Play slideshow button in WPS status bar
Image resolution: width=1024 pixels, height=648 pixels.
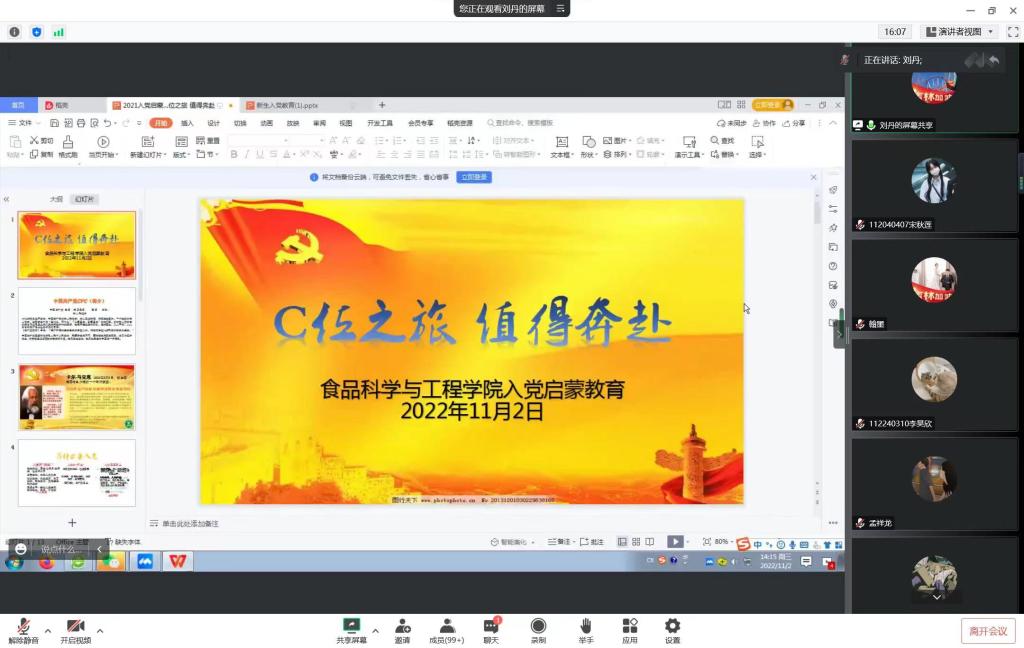pyautogui.click(x=675, y=542)
